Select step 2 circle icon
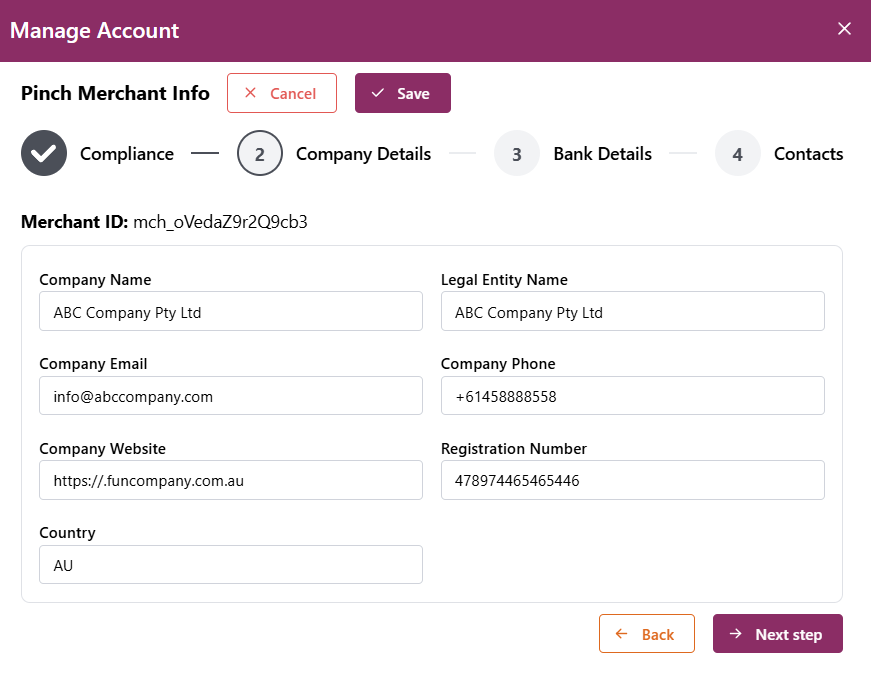This screenshot has width=871, height=679. [260, 154]
